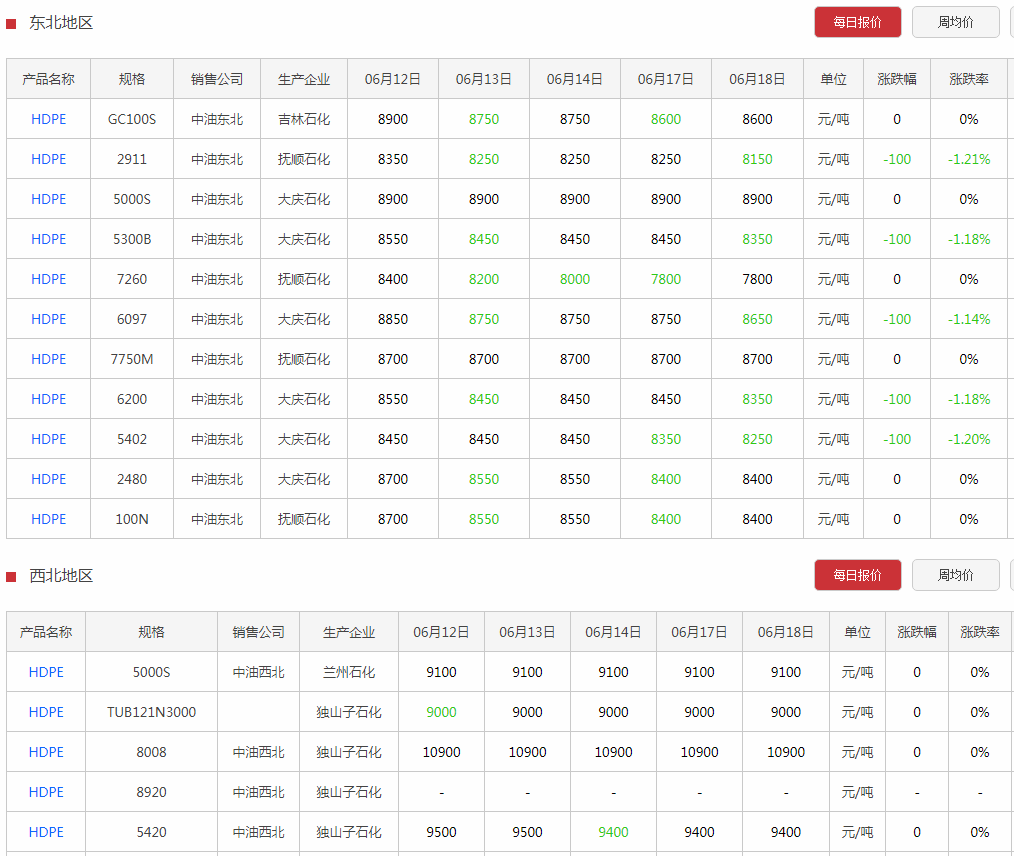Open HDPE link in GC100S row
This screenshot has height=856, width=1014.
49,119
